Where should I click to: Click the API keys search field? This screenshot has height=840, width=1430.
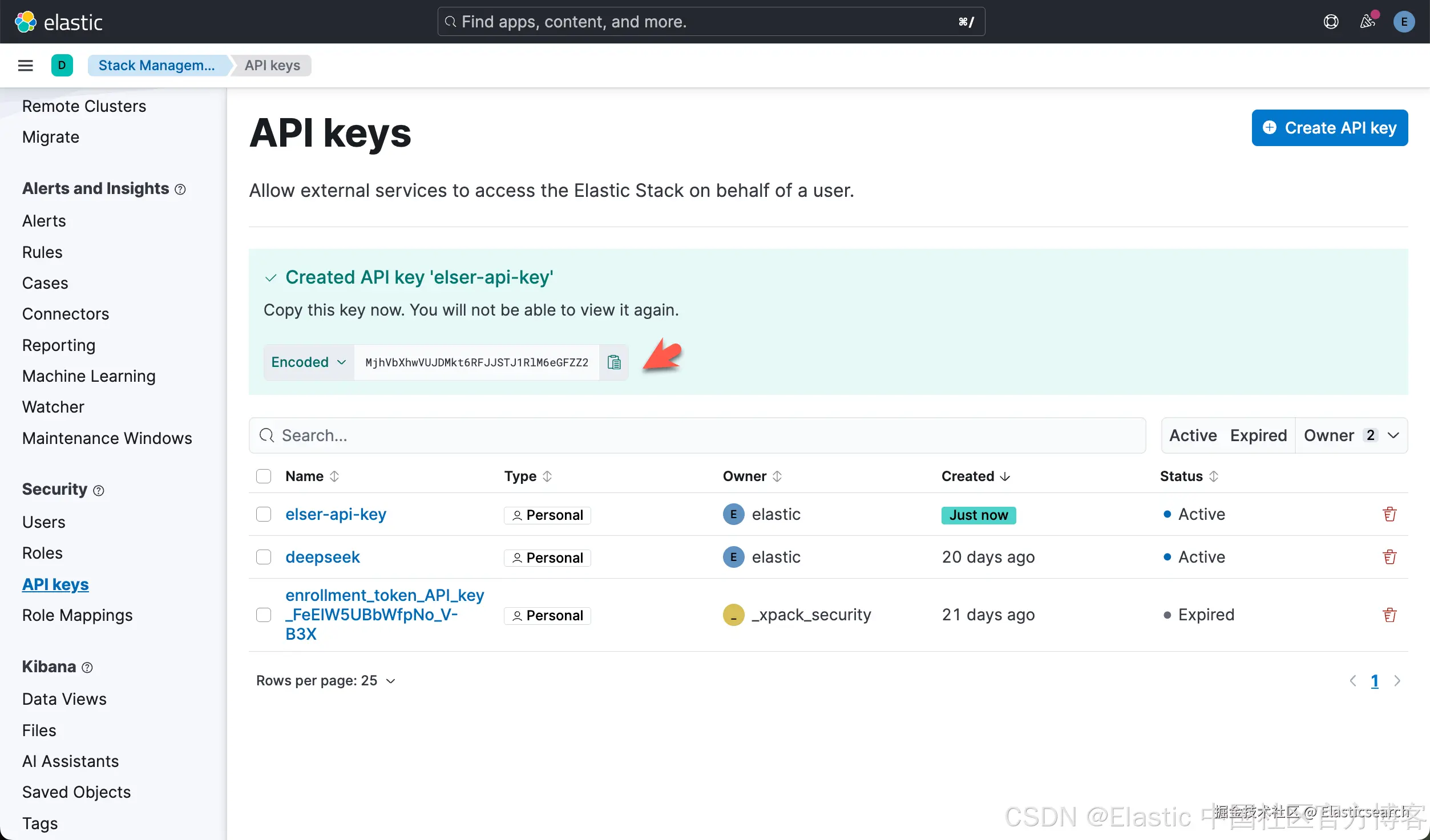(696, 436)
